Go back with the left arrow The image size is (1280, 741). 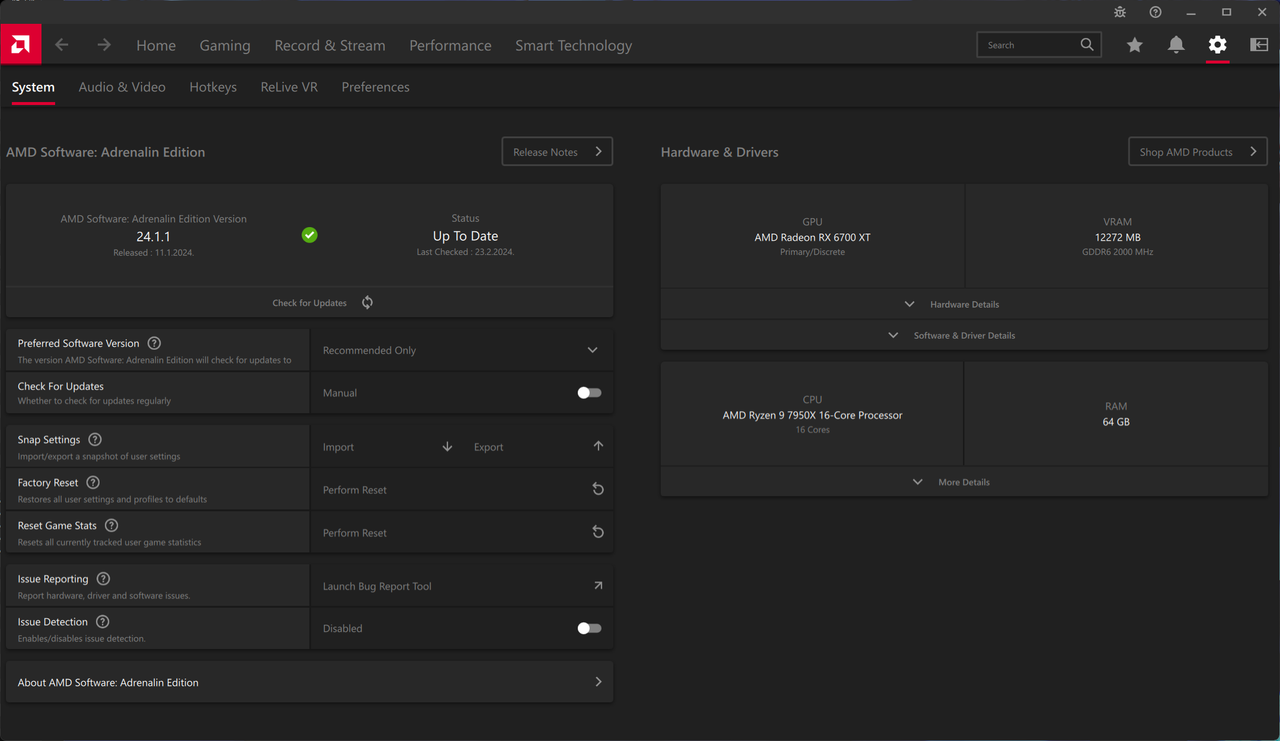pos(62,45)
